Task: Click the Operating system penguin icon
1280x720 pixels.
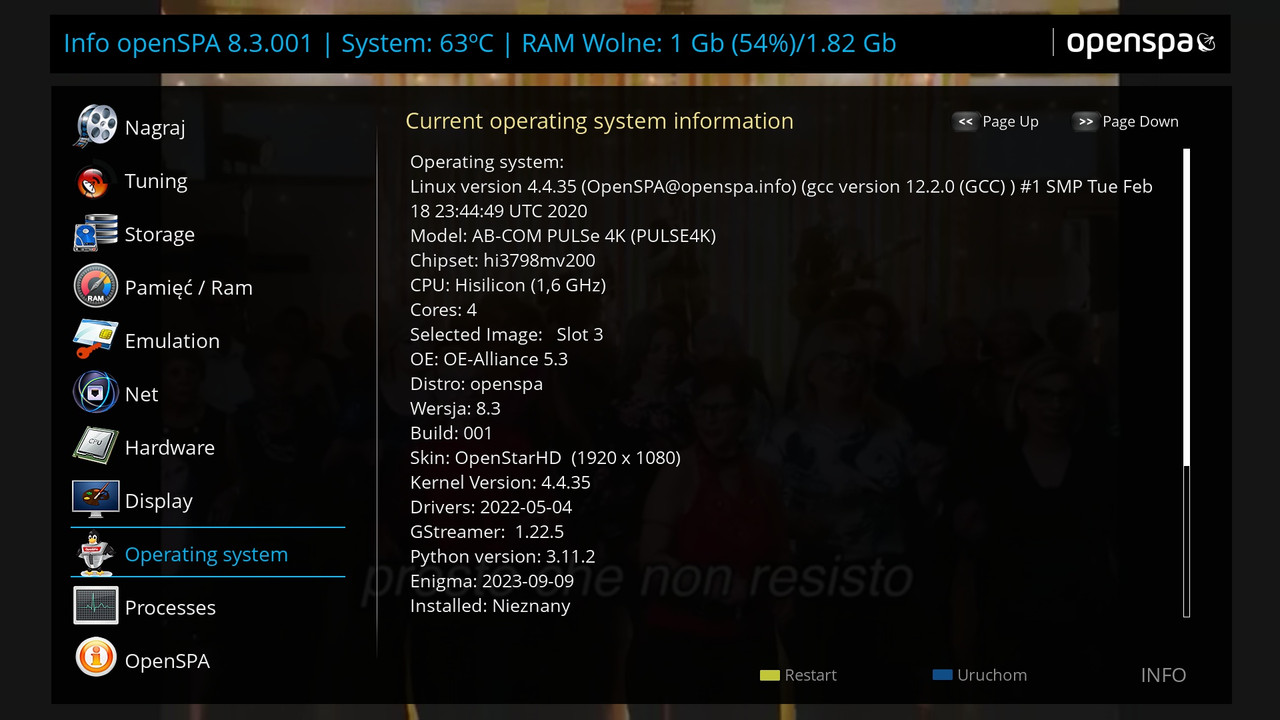Action: (96, 553)
